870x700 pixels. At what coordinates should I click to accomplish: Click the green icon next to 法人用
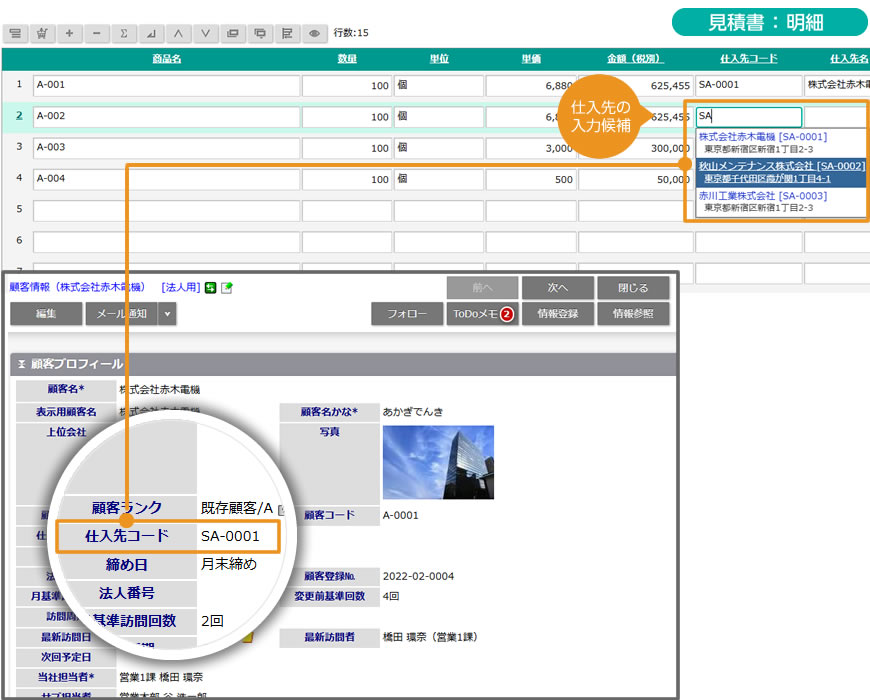pos(211,288)
